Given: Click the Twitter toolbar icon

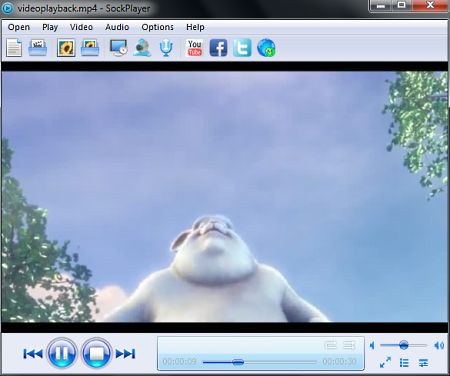Looking at the screenshot, I should pyautogui.click(x=242, y=48).
